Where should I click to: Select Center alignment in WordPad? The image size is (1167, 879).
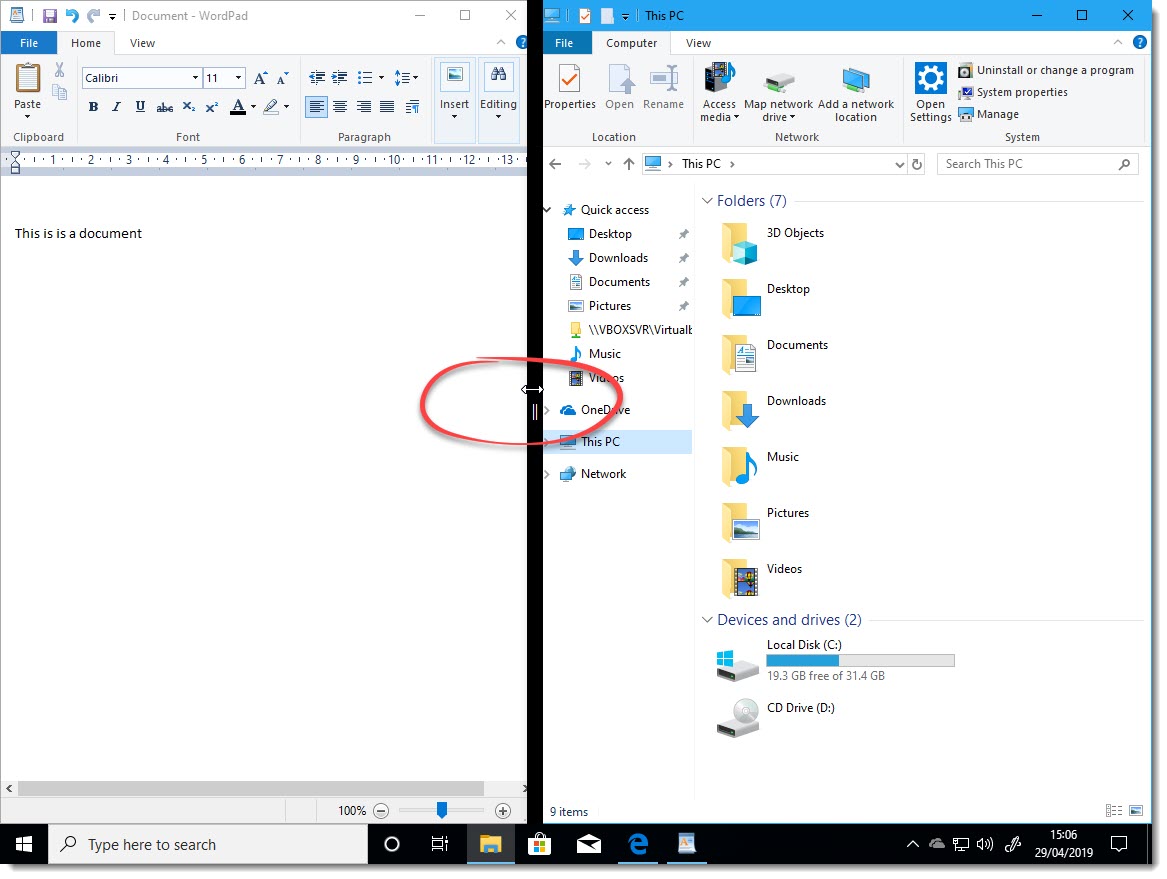tap(340, 107)
